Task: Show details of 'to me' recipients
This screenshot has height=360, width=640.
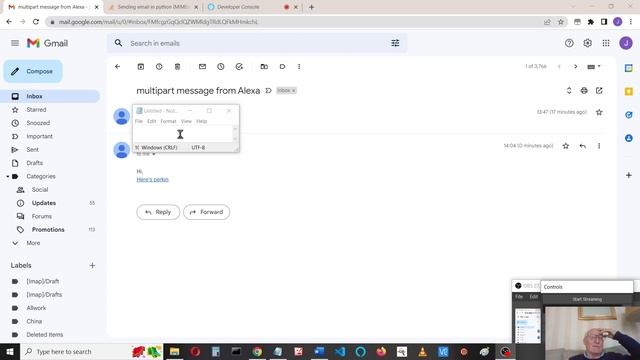Action: coord(154,154)
